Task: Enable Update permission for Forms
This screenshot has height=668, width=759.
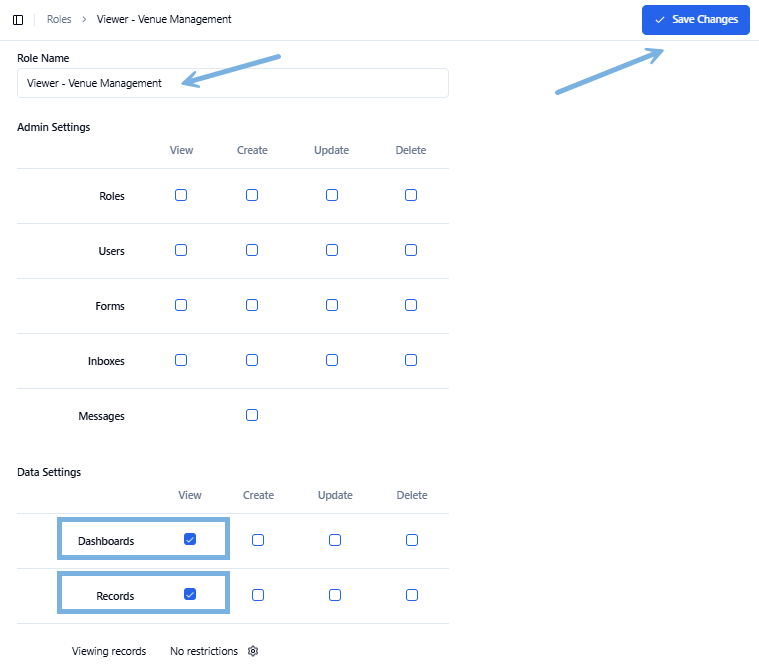Action: (332, 305)
